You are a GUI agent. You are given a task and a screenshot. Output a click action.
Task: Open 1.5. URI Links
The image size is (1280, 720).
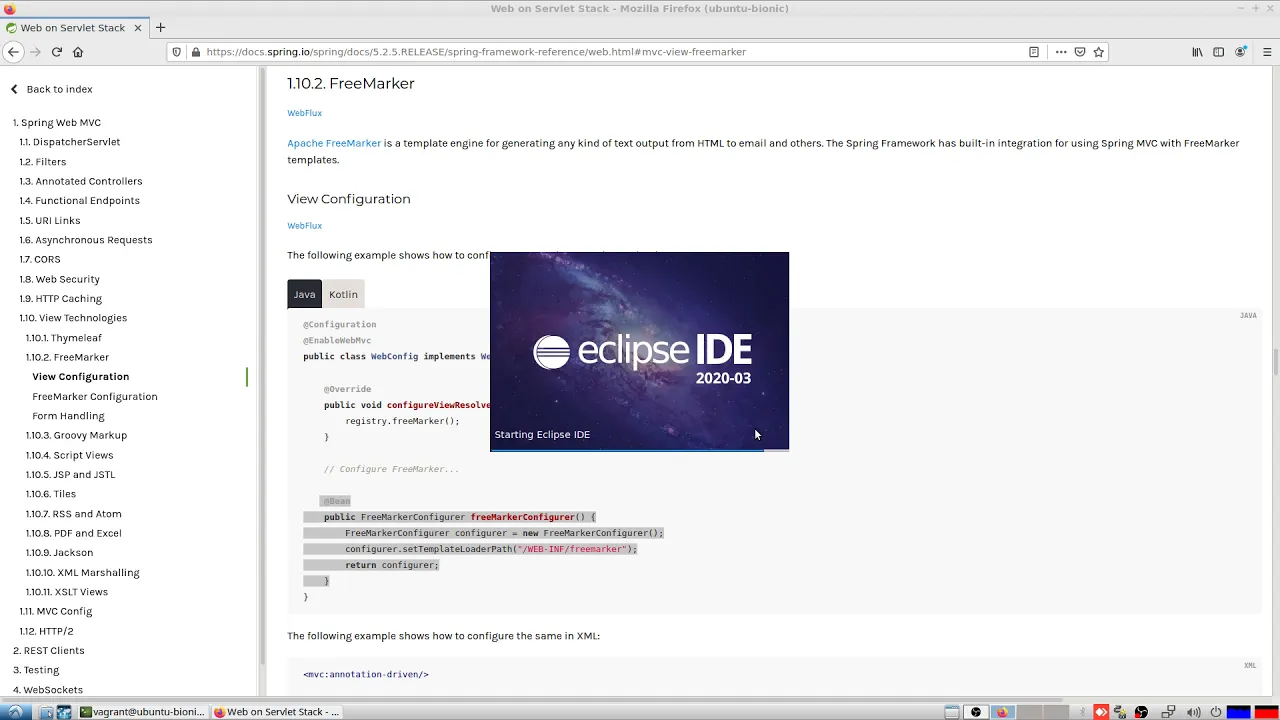(50, 220)
